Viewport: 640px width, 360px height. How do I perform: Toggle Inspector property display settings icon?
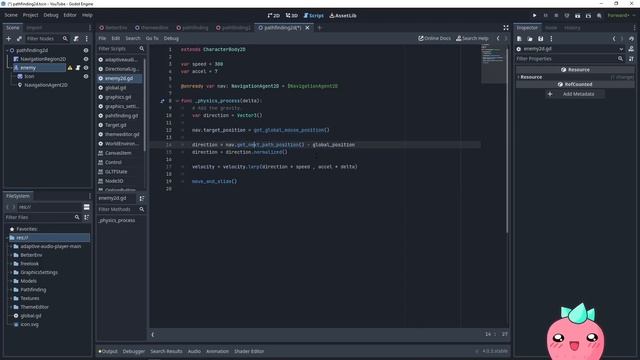coord(631,59)
